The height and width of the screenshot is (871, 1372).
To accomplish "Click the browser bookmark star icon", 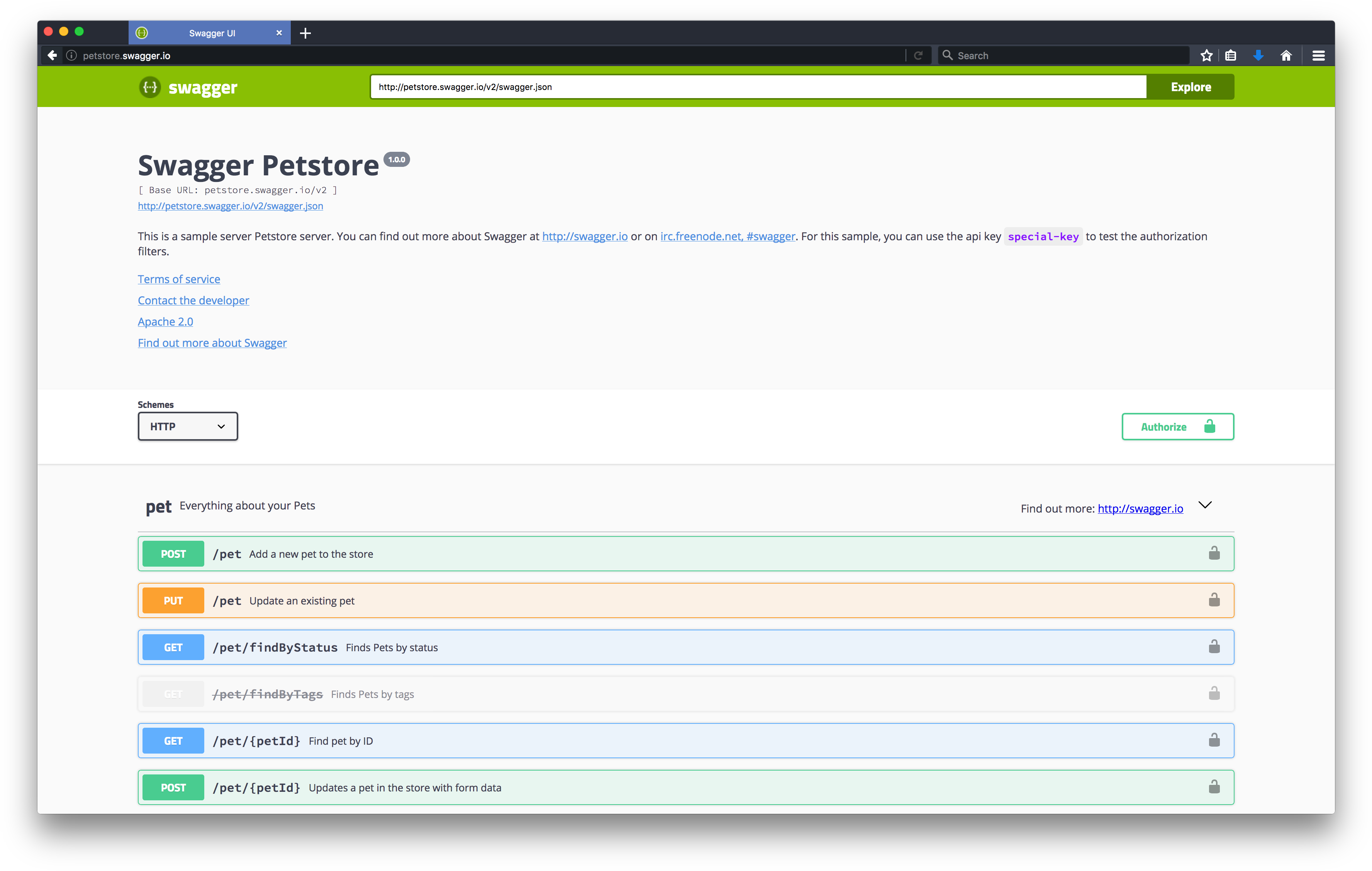I will tap(1206, 55).
